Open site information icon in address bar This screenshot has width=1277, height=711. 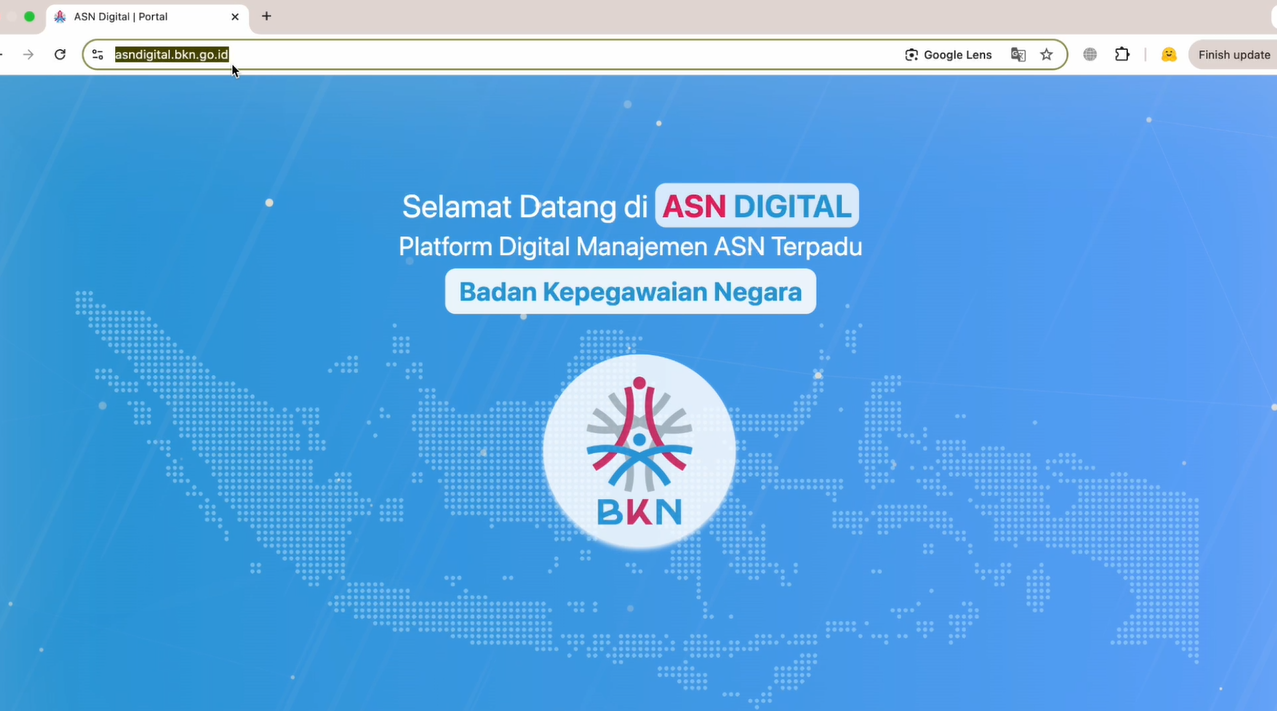coord(98,55)
